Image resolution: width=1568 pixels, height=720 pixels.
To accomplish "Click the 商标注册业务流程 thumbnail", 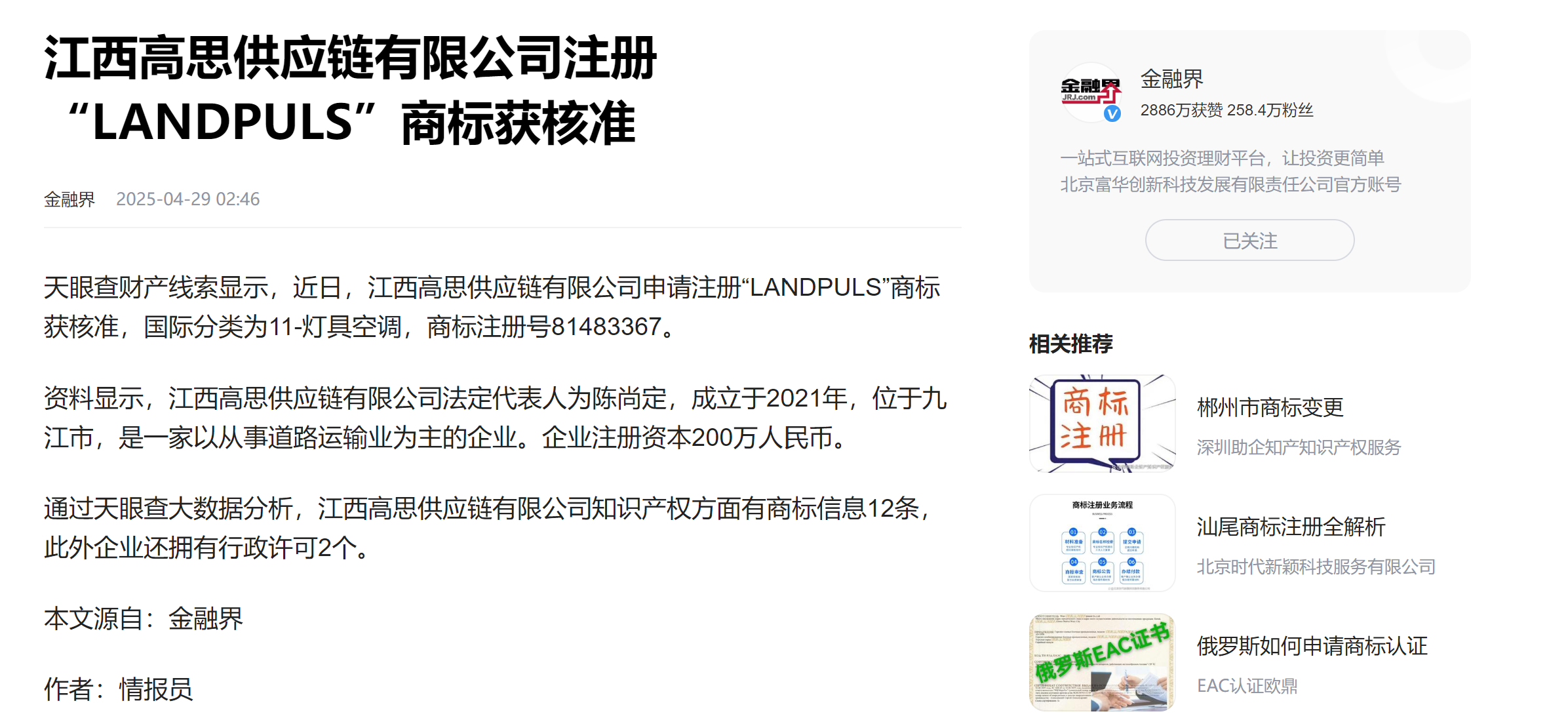I will [x=1102, y=542].
